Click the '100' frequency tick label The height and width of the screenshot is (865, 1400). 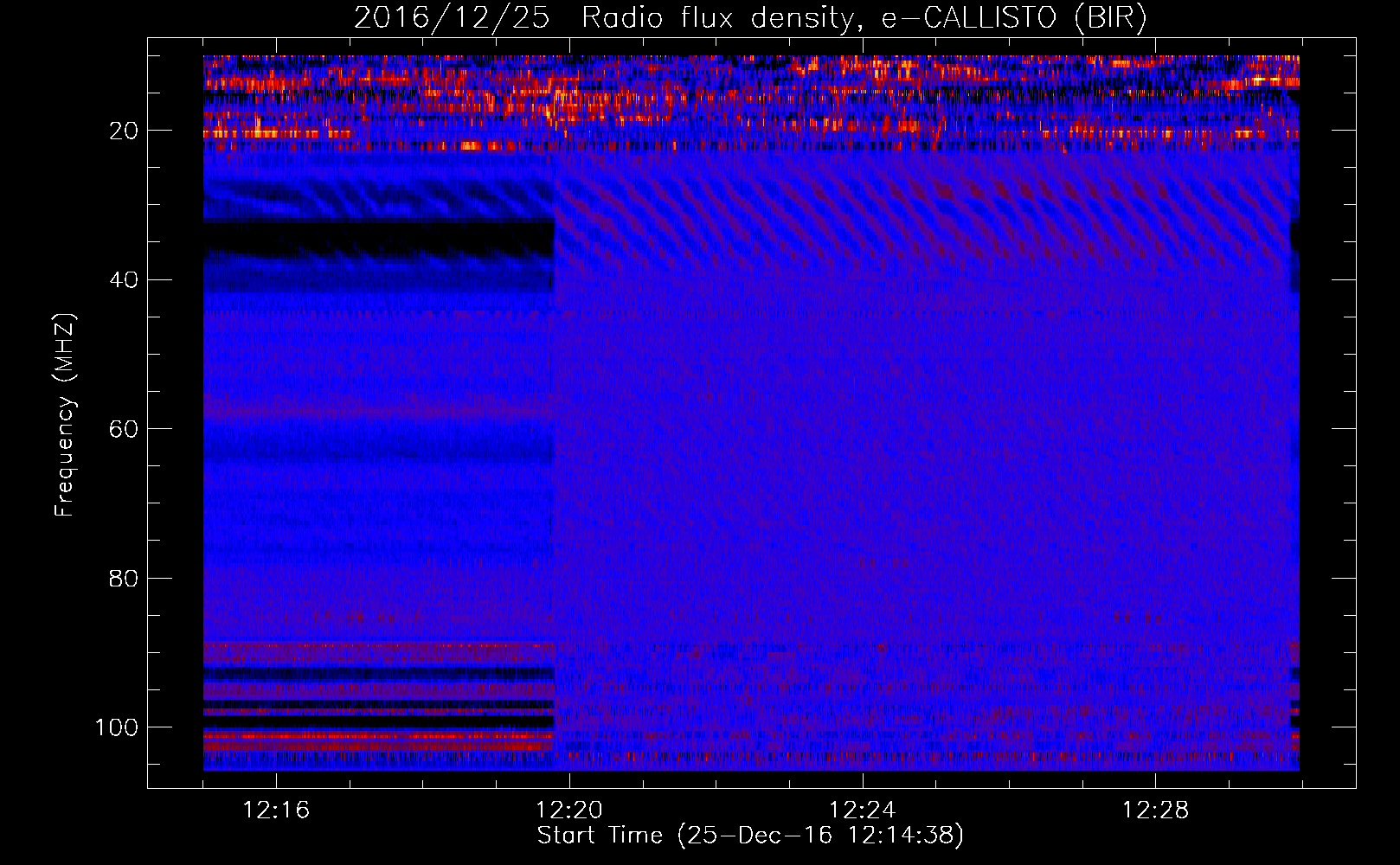tap(117, 727)
